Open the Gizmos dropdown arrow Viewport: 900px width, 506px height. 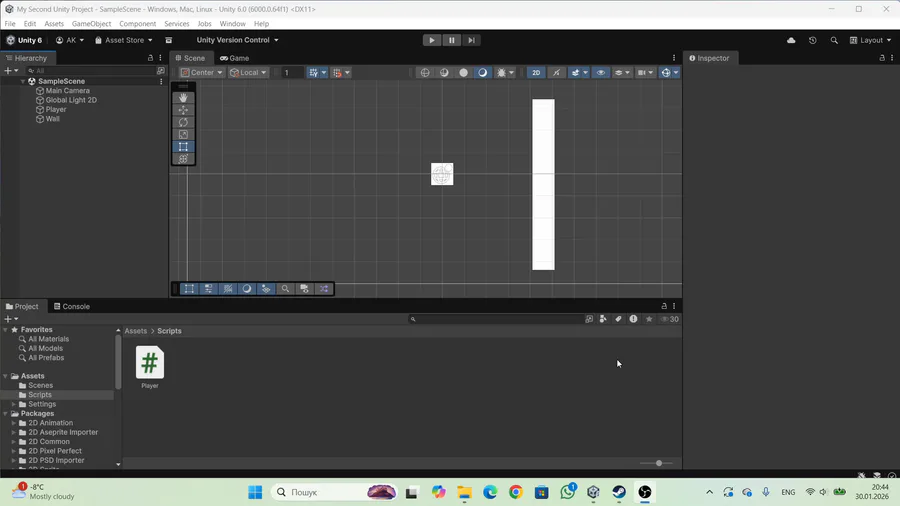click(x=676, y=73)
